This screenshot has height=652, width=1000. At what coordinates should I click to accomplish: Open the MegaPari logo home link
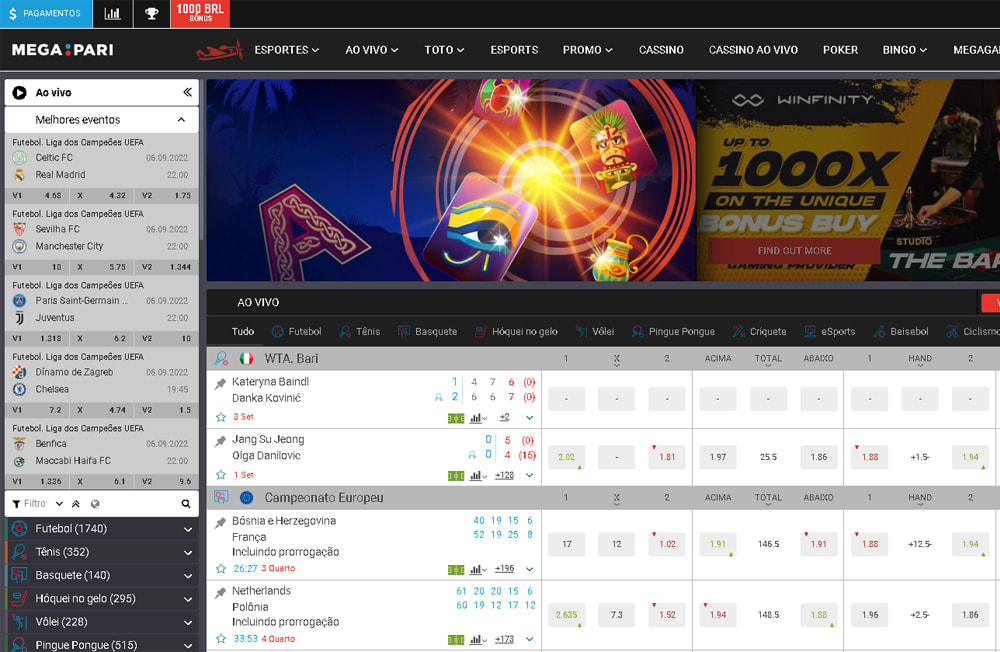62,50
